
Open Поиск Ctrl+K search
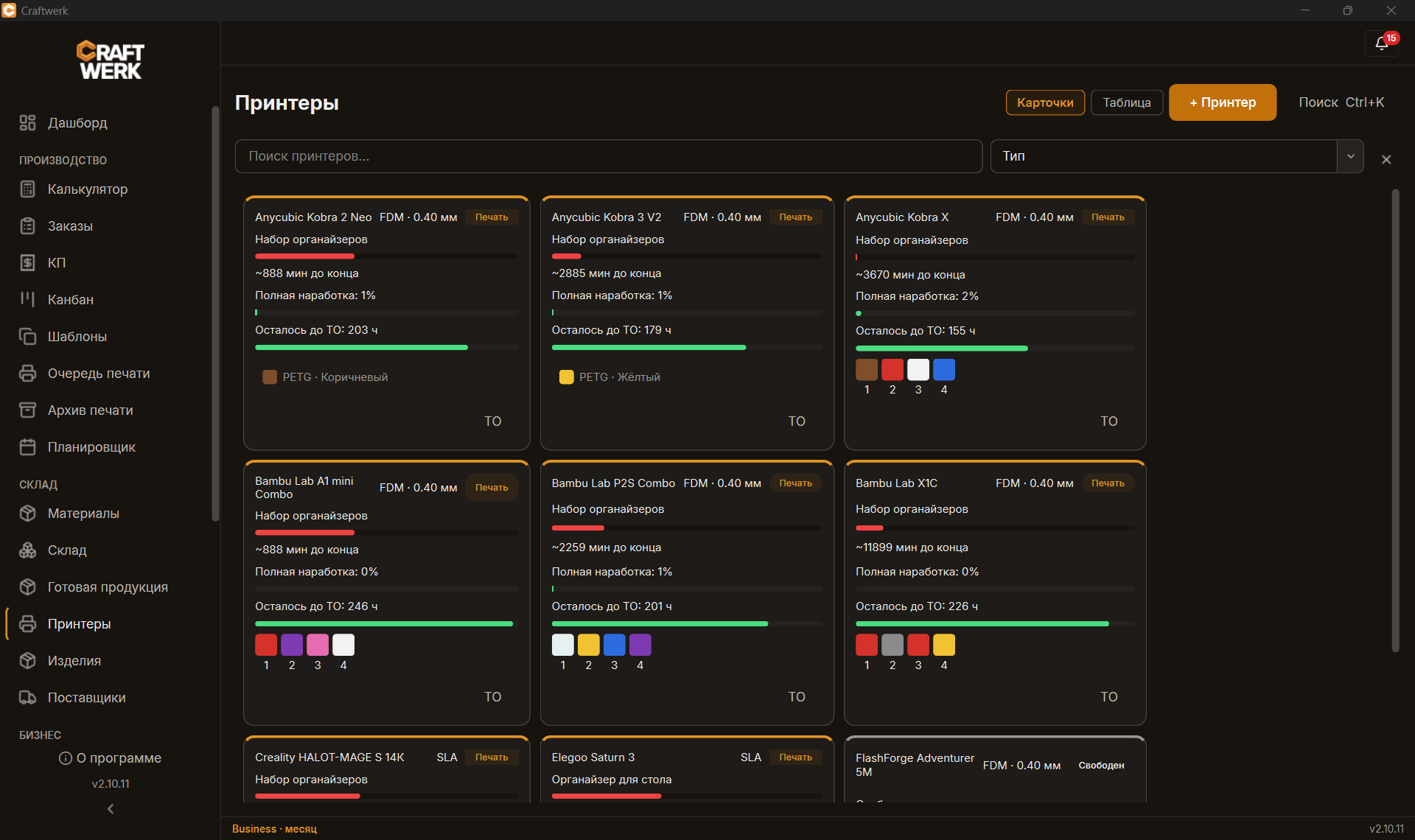click(x=1341, y=102)
